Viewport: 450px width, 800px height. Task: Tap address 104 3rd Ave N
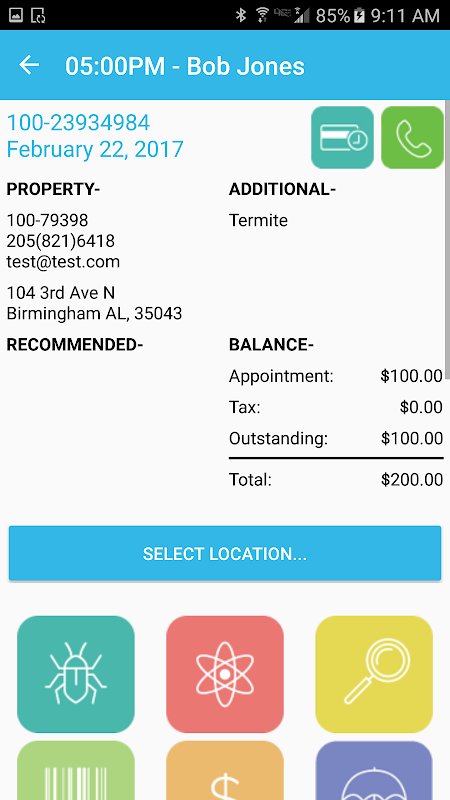61,293
